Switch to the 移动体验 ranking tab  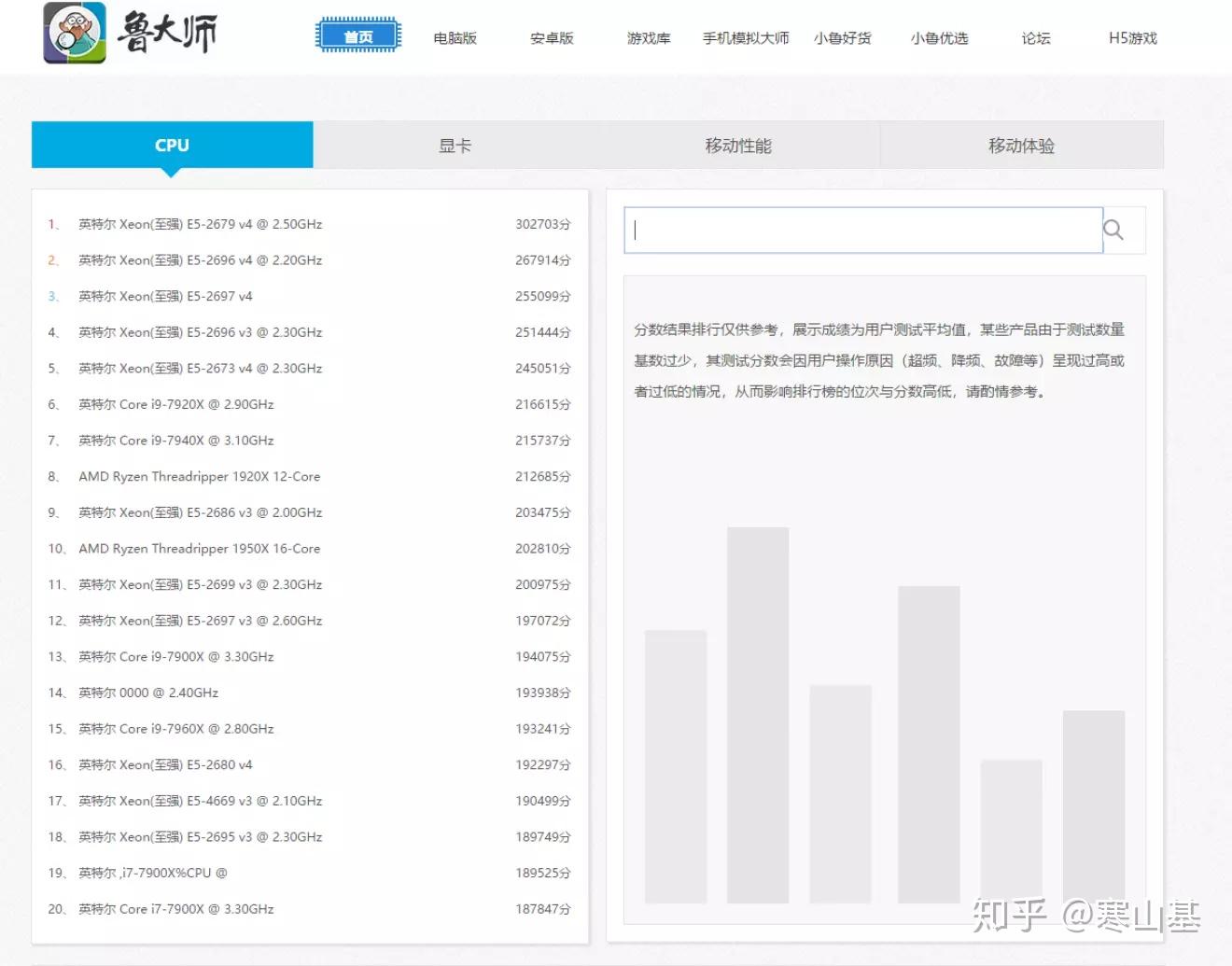pos(1022,145)
